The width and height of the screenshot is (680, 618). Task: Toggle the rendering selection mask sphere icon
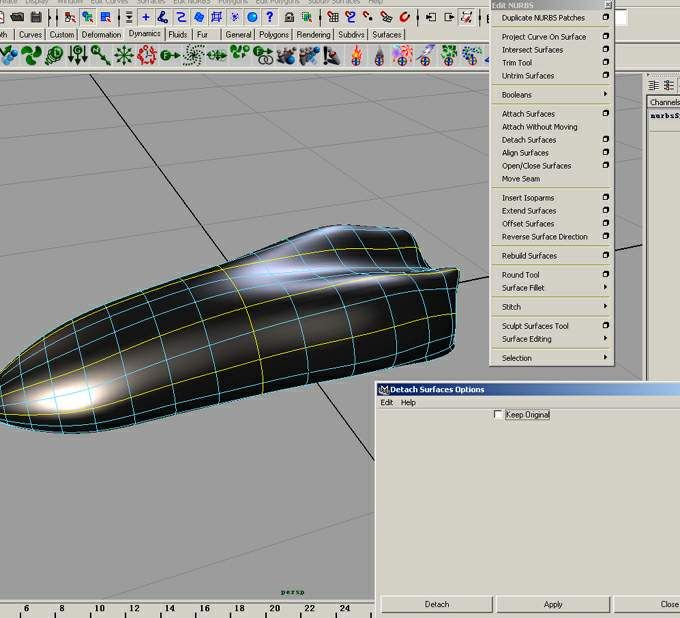[252, 17]
